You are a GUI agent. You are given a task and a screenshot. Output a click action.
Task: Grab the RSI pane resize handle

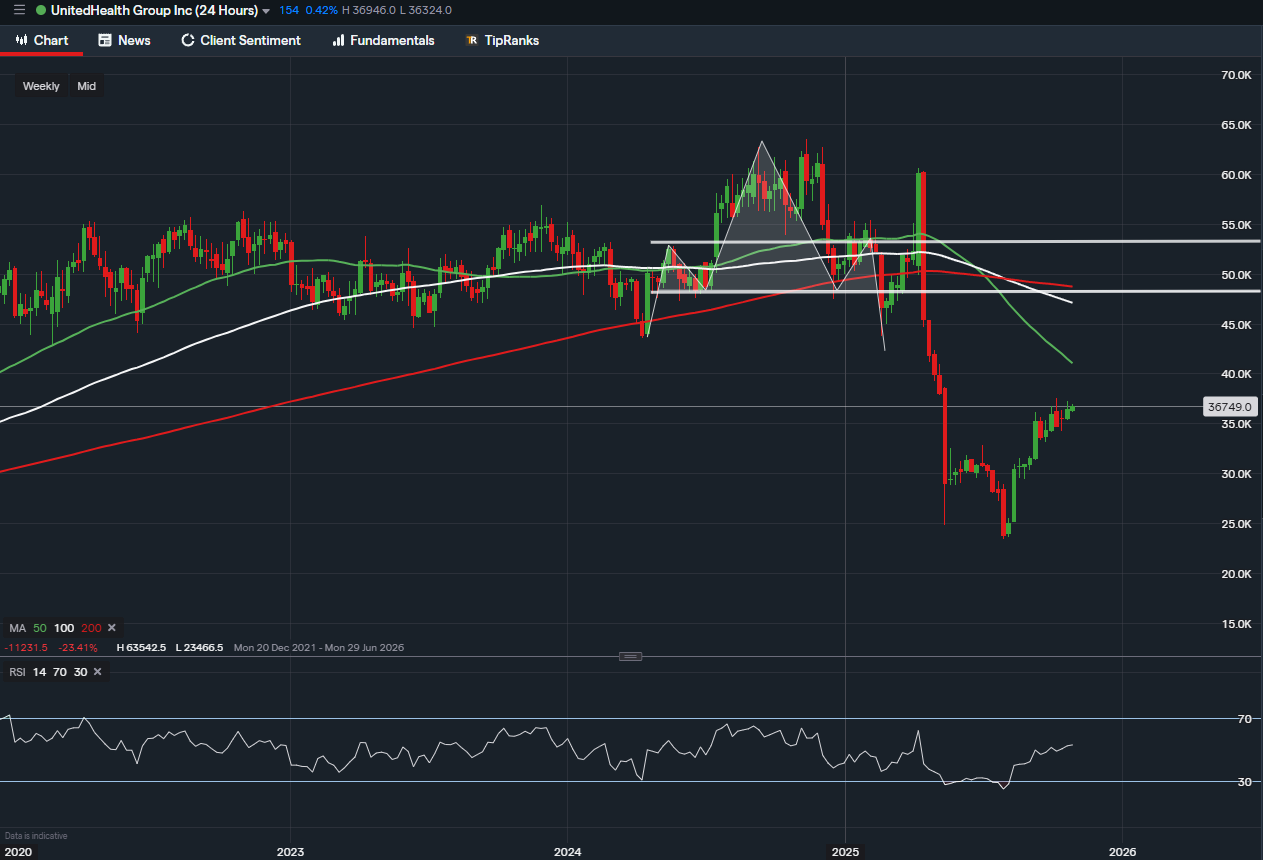630,656
